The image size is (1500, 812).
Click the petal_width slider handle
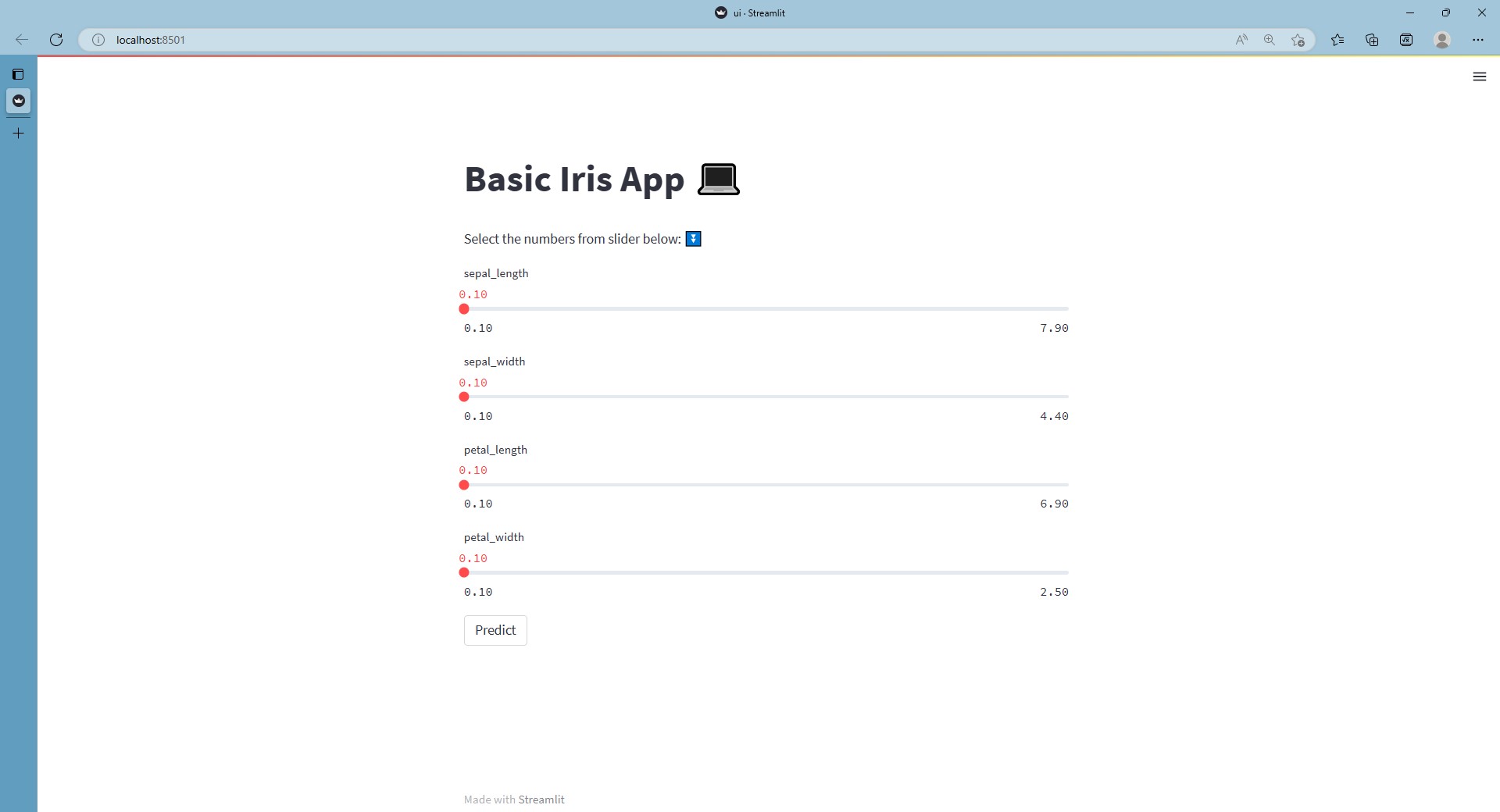(x=464, y=572)
